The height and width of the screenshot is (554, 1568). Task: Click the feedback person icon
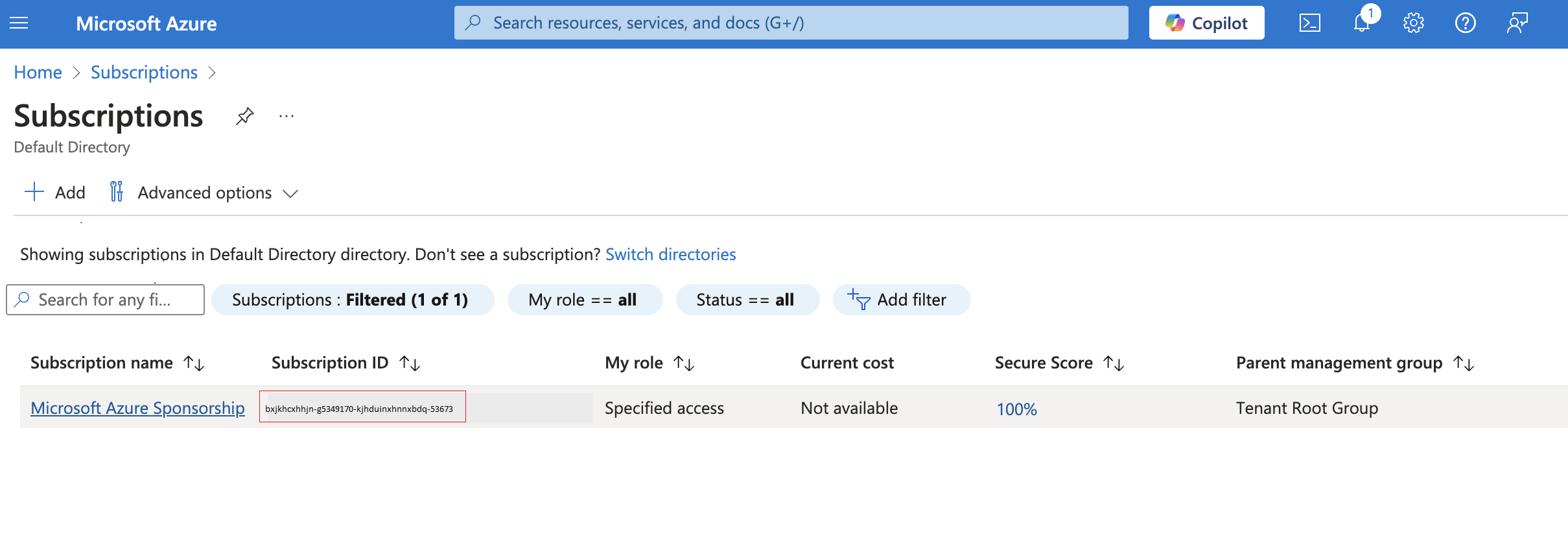(1517, 23)
